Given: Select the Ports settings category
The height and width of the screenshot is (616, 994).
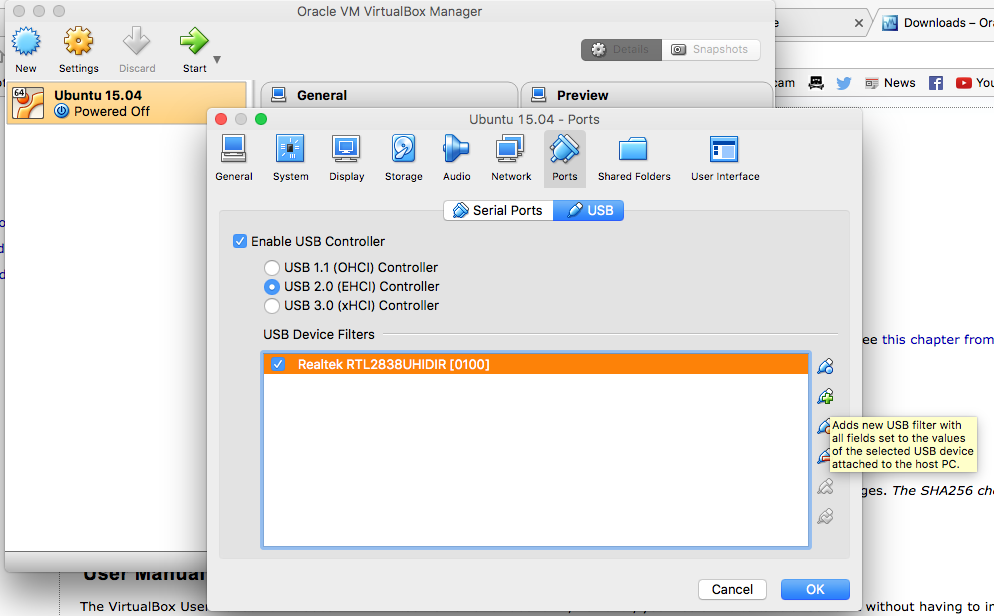Looking at the screenshot, I should tap(564, 158).
